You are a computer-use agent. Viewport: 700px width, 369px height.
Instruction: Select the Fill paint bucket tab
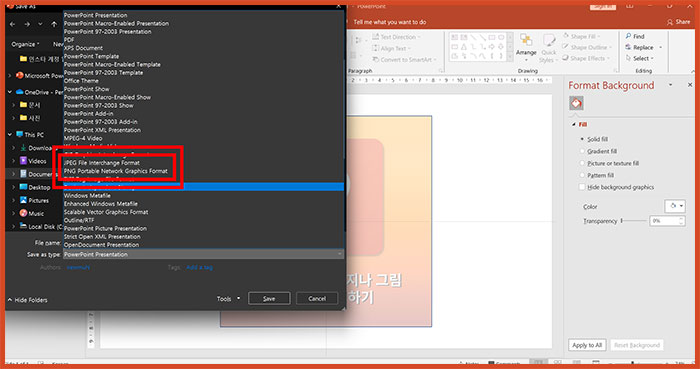[x=576, y=104]
